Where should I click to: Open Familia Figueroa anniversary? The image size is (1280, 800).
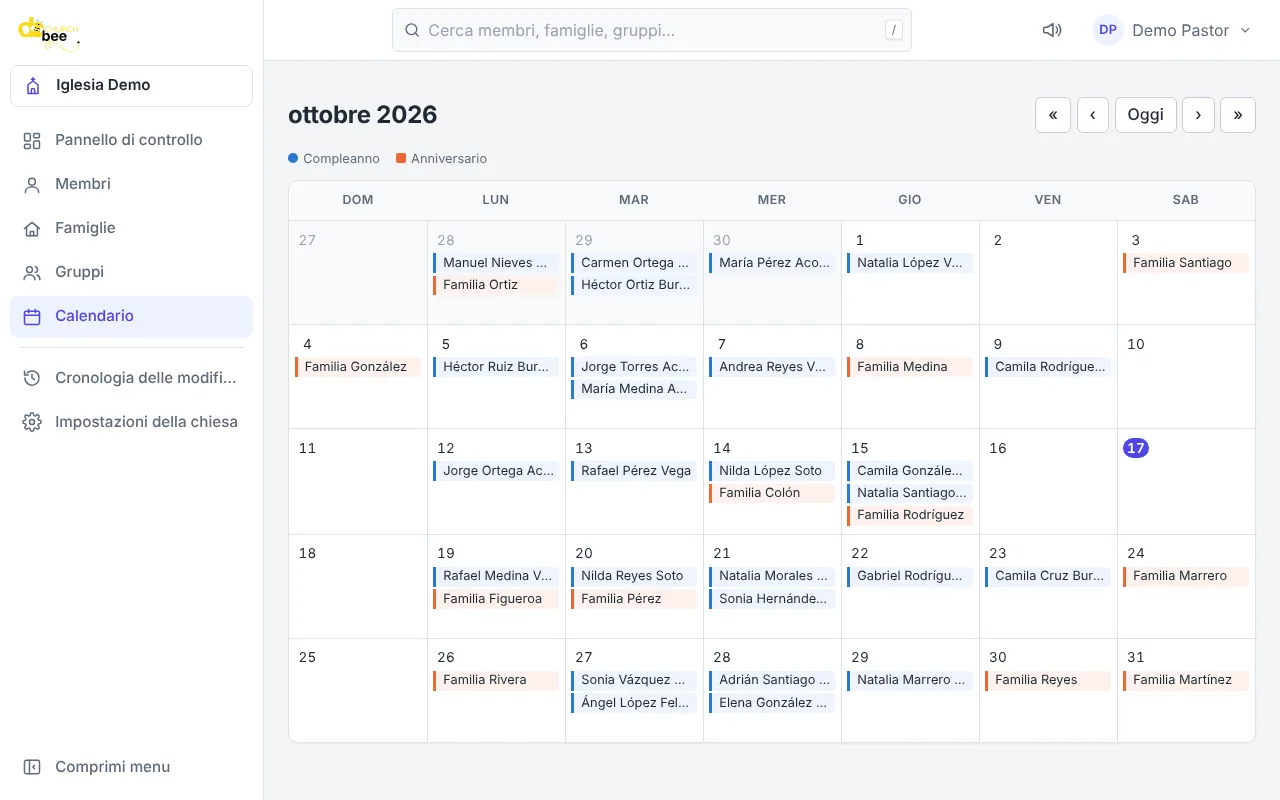[496, 599]
